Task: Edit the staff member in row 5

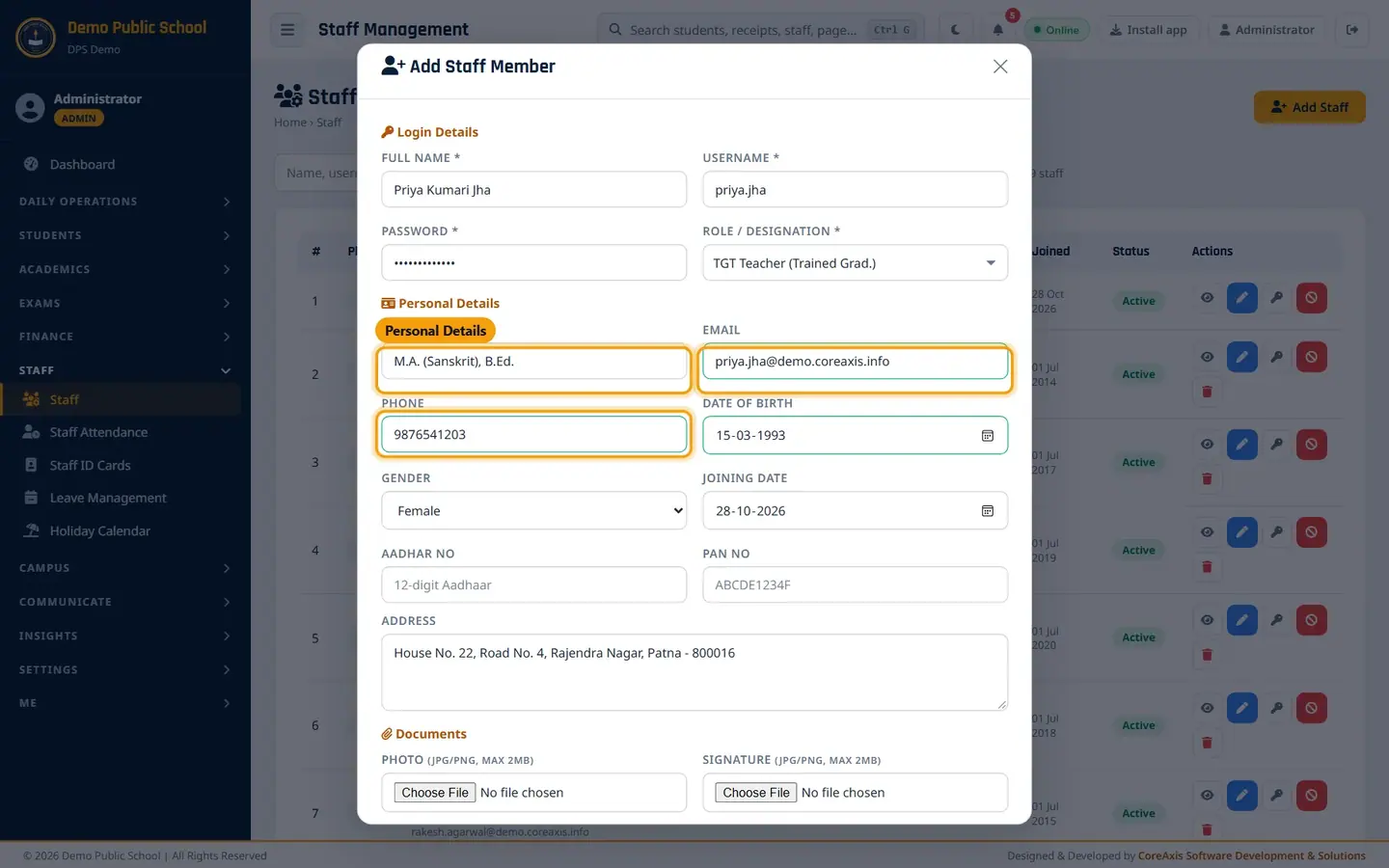Action: coord(1242,620)
